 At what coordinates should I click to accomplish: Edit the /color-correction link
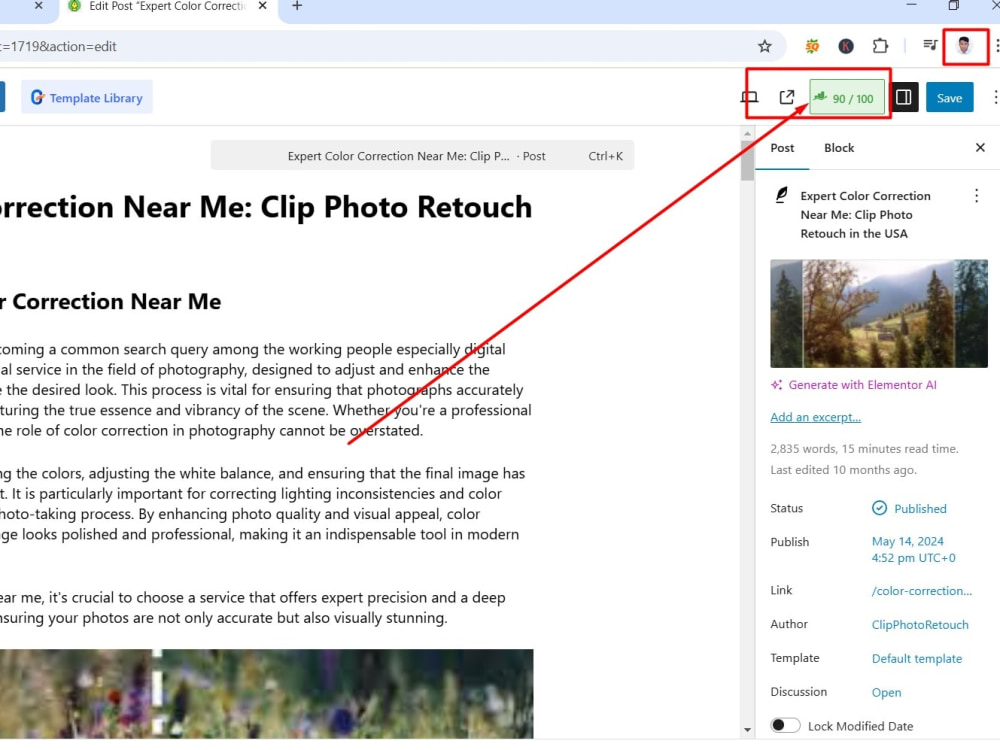click(922, 591)
